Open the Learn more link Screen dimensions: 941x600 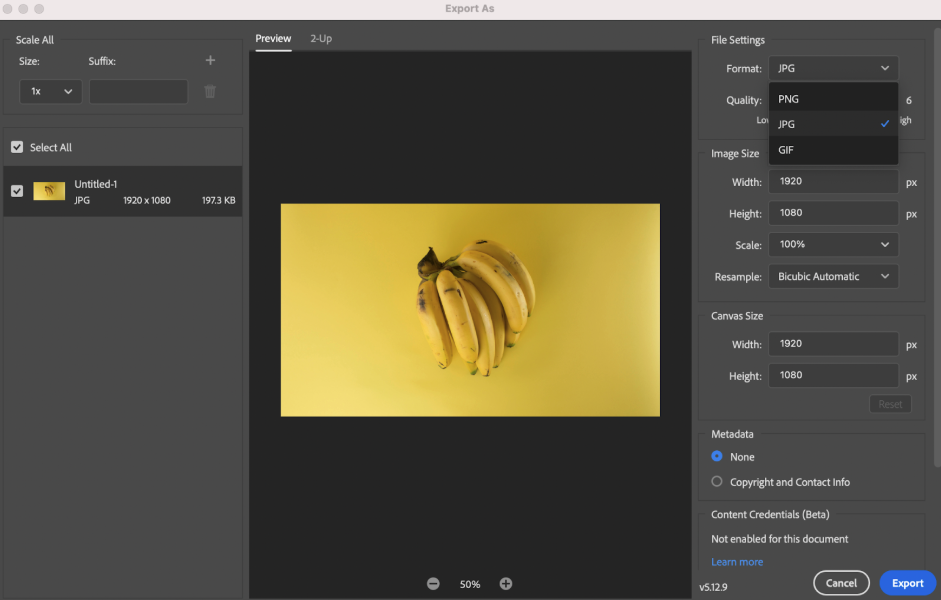click(x=737, y=562)
